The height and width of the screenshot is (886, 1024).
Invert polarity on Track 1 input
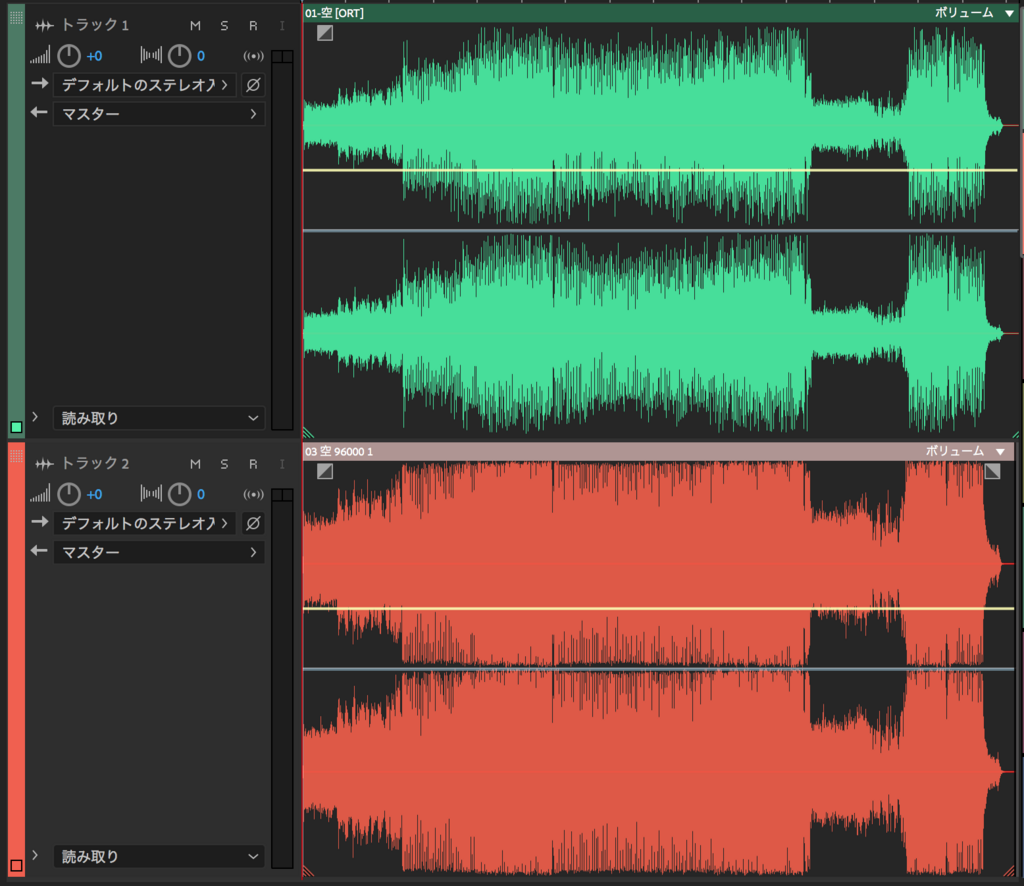(x=253, y=85)
